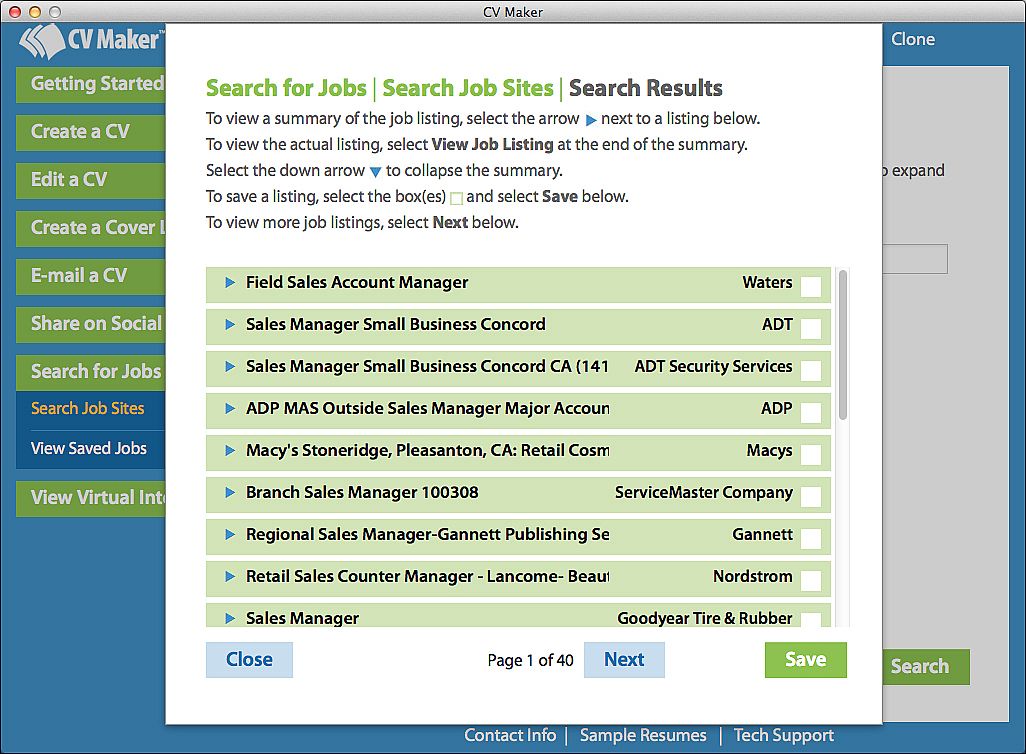The image size is (1026, 754).
Task: Click the Close button
Action: 249,660
